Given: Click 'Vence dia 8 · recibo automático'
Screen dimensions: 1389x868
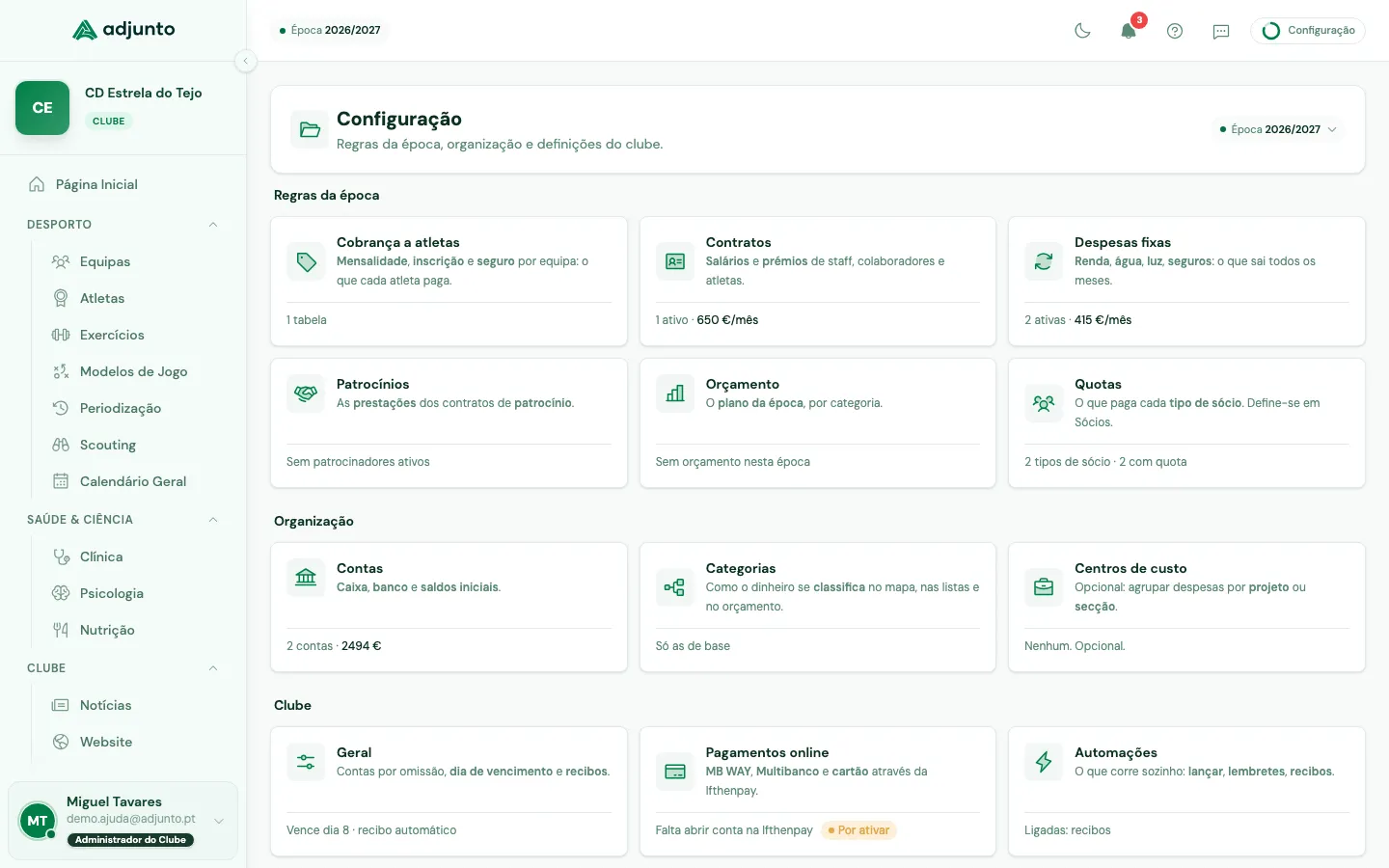Looking at the screenshot, I should (x=371, y=830).
